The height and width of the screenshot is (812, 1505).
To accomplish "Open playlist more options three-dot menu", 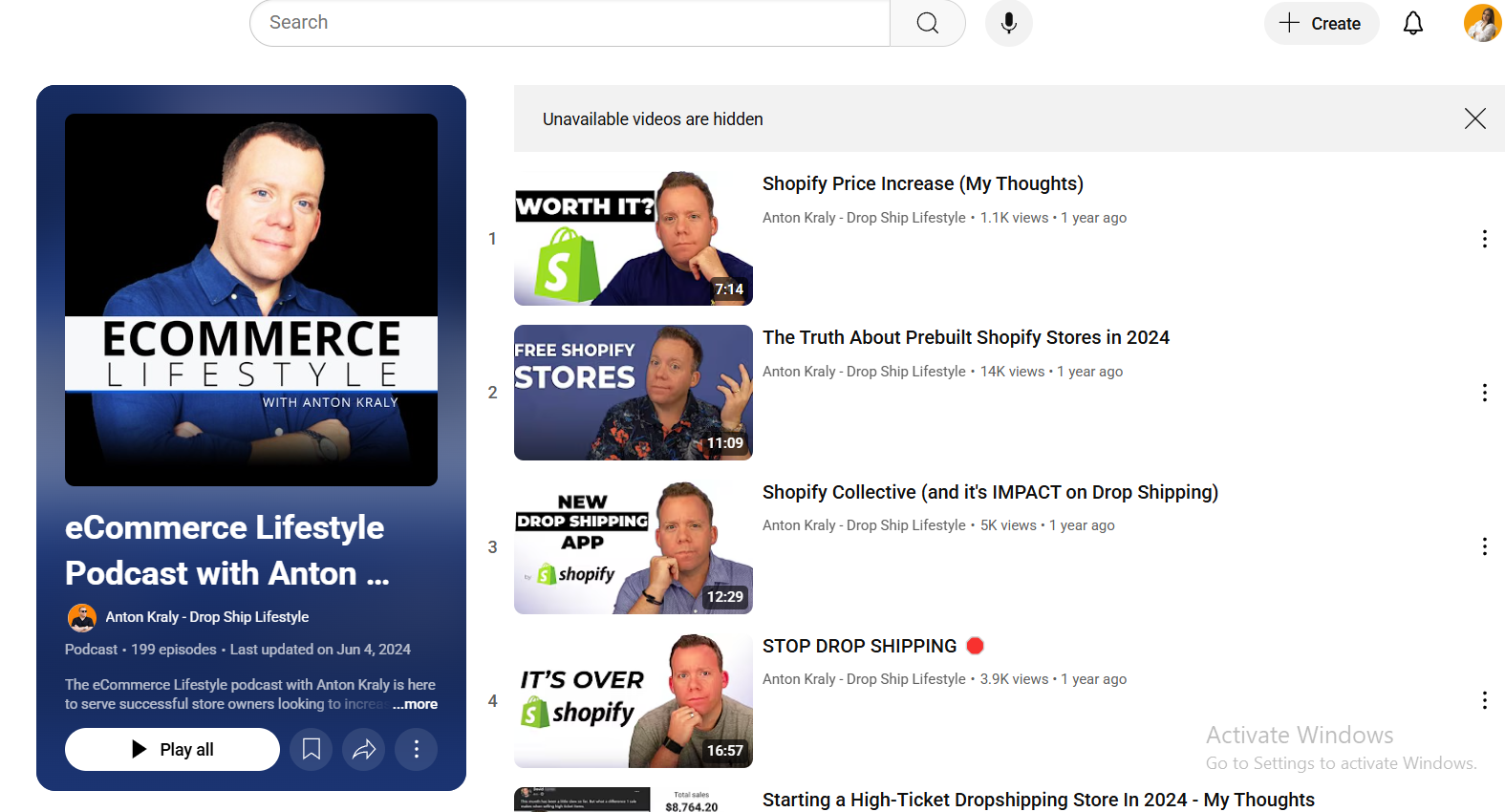I will click(x=417, y=749).
